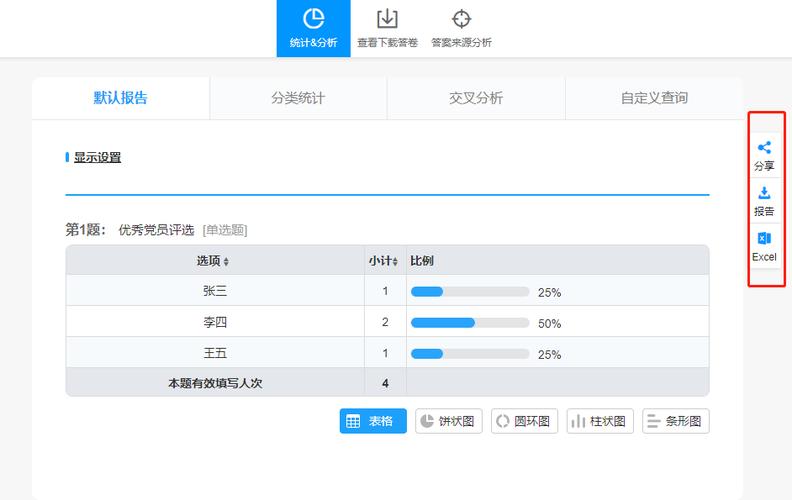Click the report download icon

coord(764,193)
